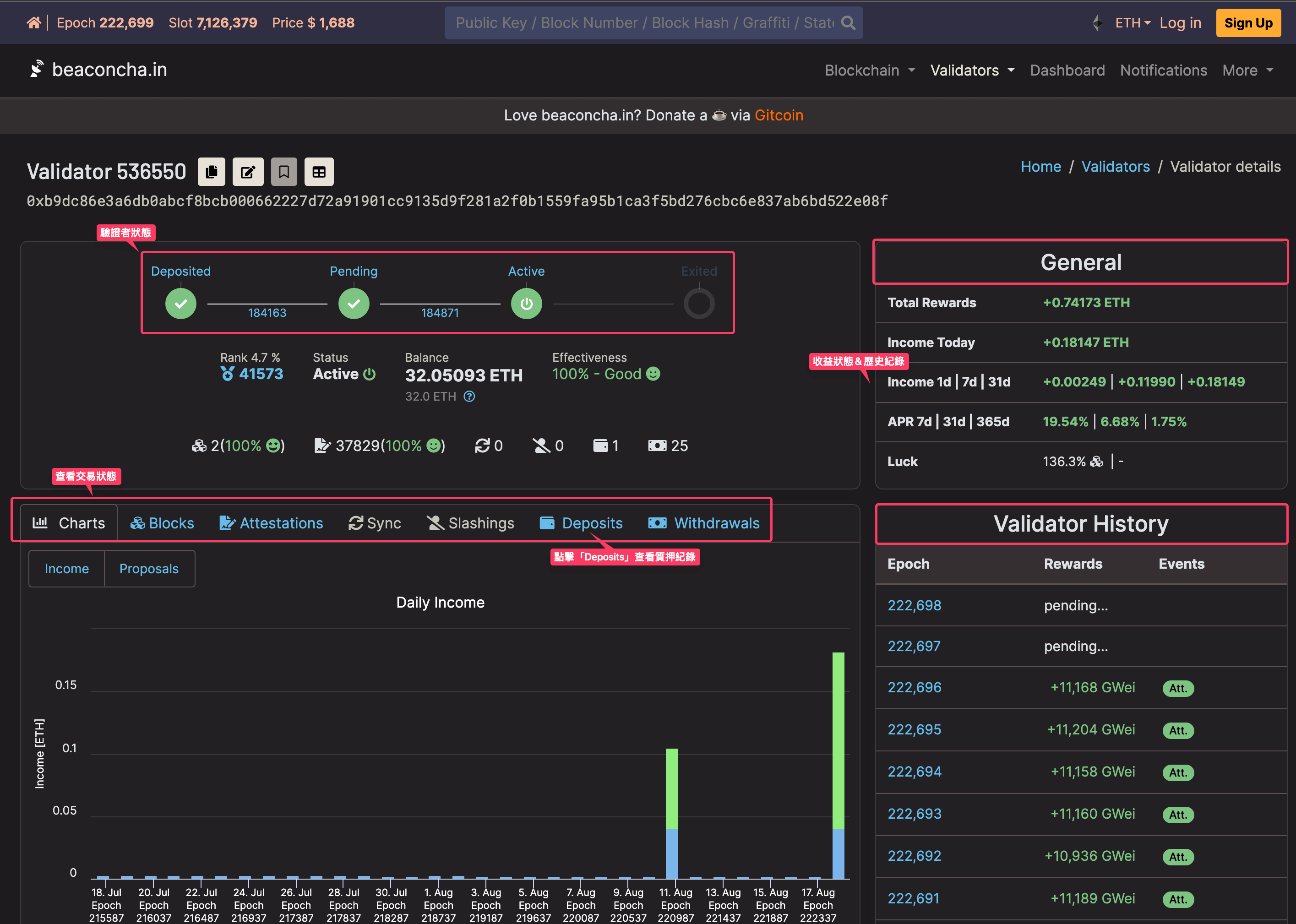The width and height of the screenshot is (1296, 924).
Task: Follow the Gitcoin donation link
Action: point(779,115)
